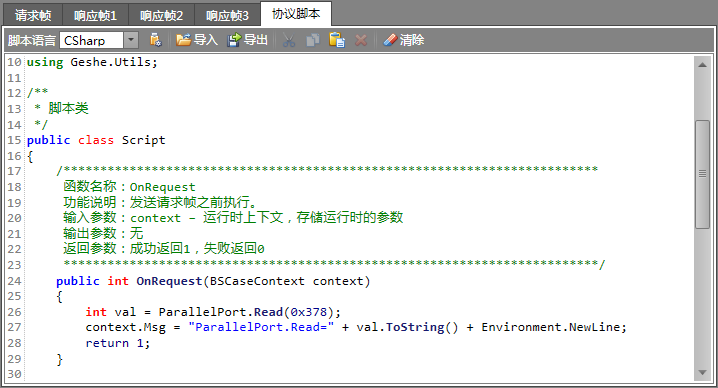Select the 协议脚本 tab
Image resolution: width=718 pixels, height=388 pixels.
296,14
